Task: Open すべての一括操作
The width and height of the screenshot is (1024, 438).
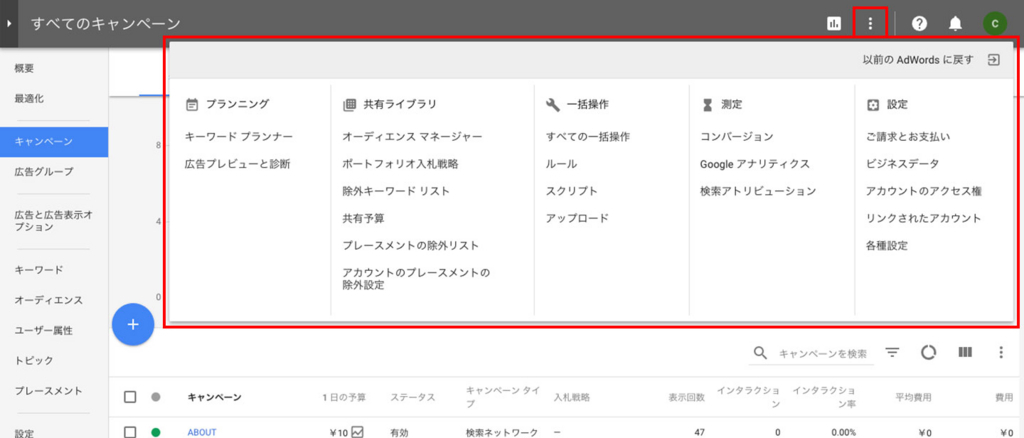Action: (x=588, y=136)
